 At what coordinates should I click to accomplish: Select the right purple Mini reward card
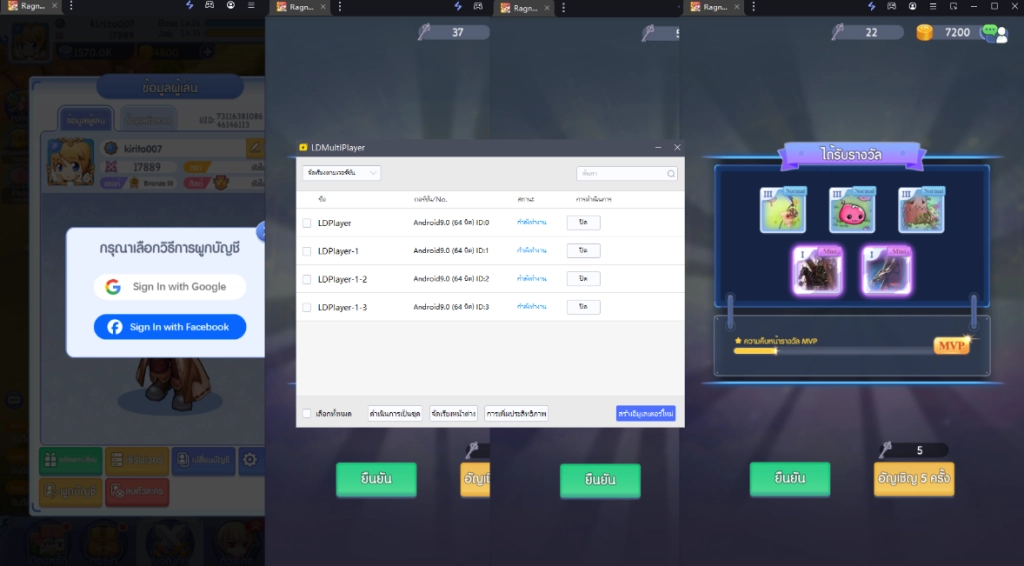pos(886,270)
